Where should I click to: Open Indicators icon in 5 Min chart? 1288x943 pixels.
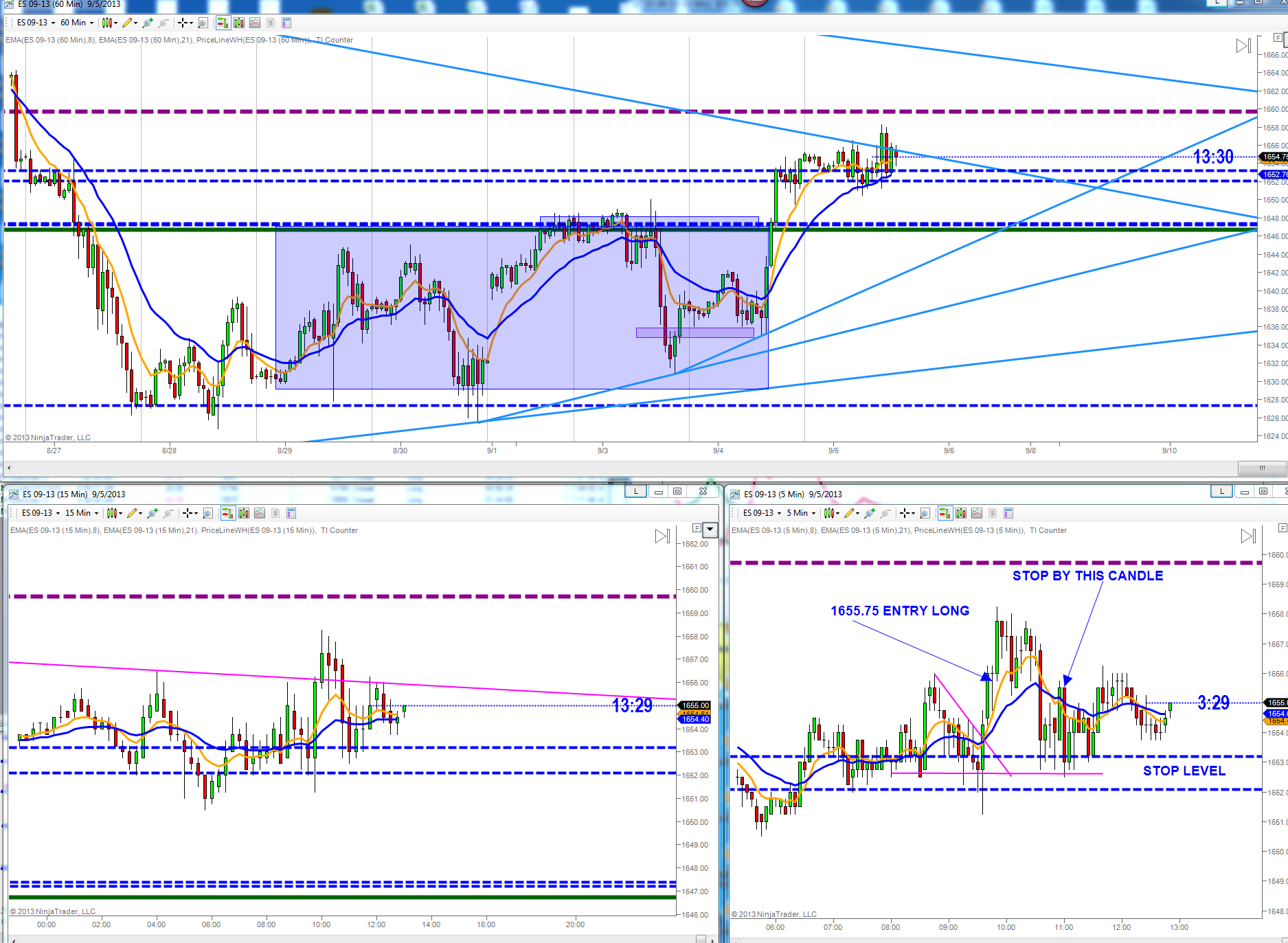pos(977,513)
